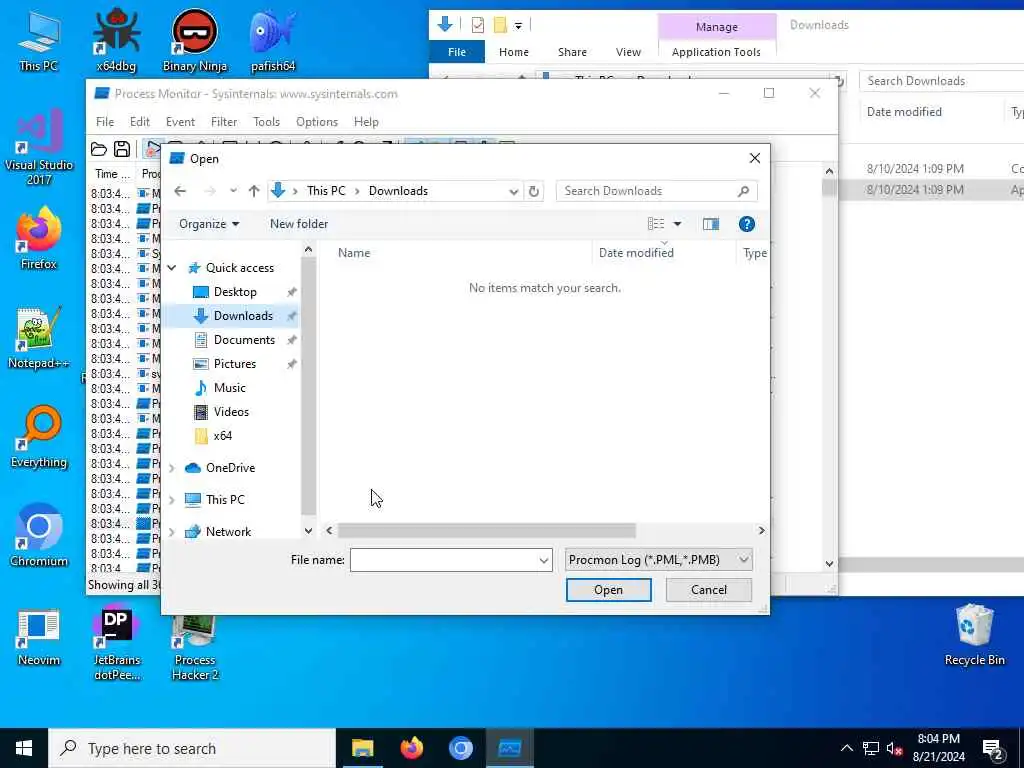Open the Procmon File menu
The width and height of the screenshot is (1024, 768).
[104, 121]
